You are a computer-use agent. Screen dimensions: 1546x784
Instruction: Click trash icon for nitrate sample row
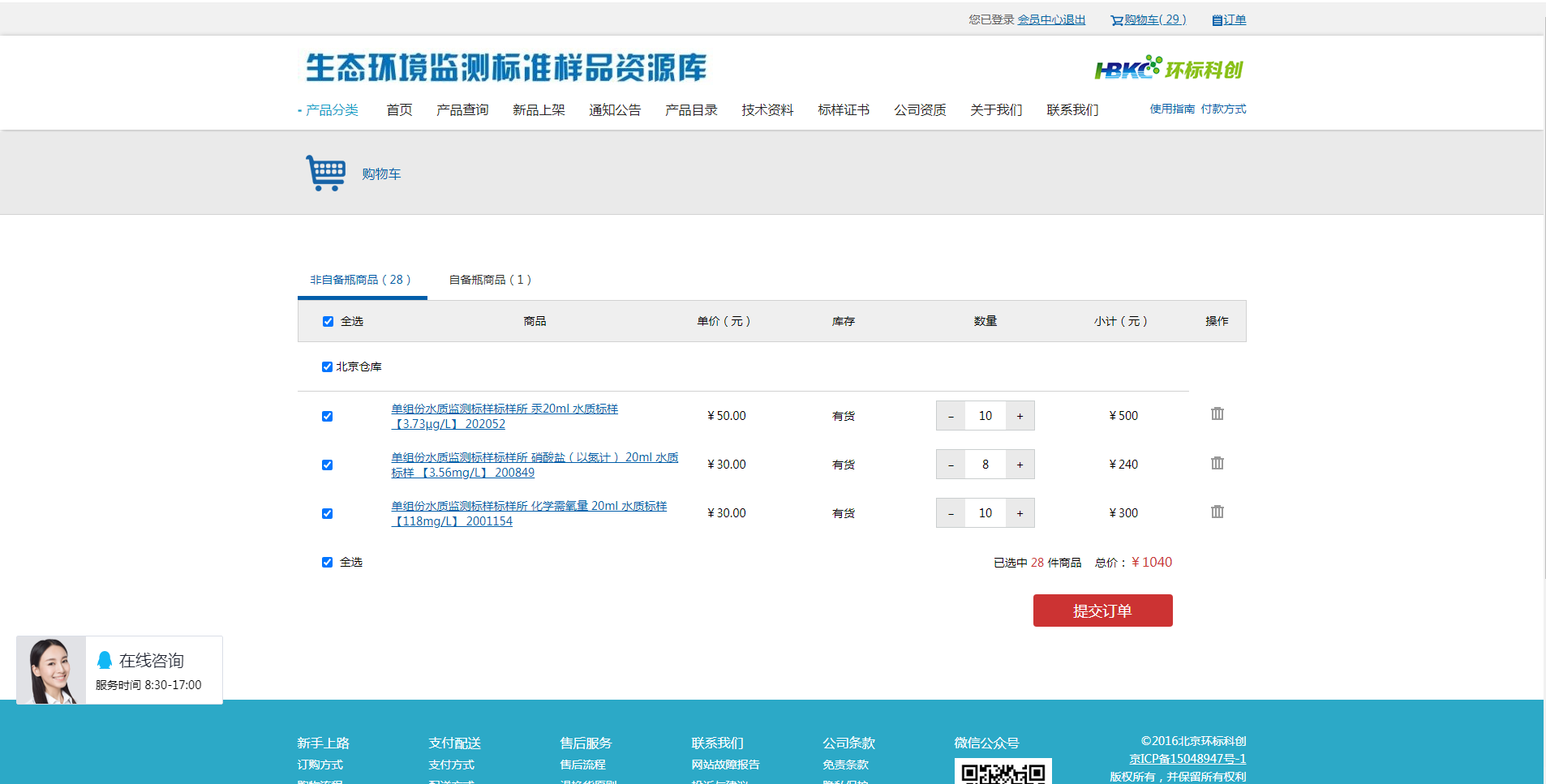1217,464
